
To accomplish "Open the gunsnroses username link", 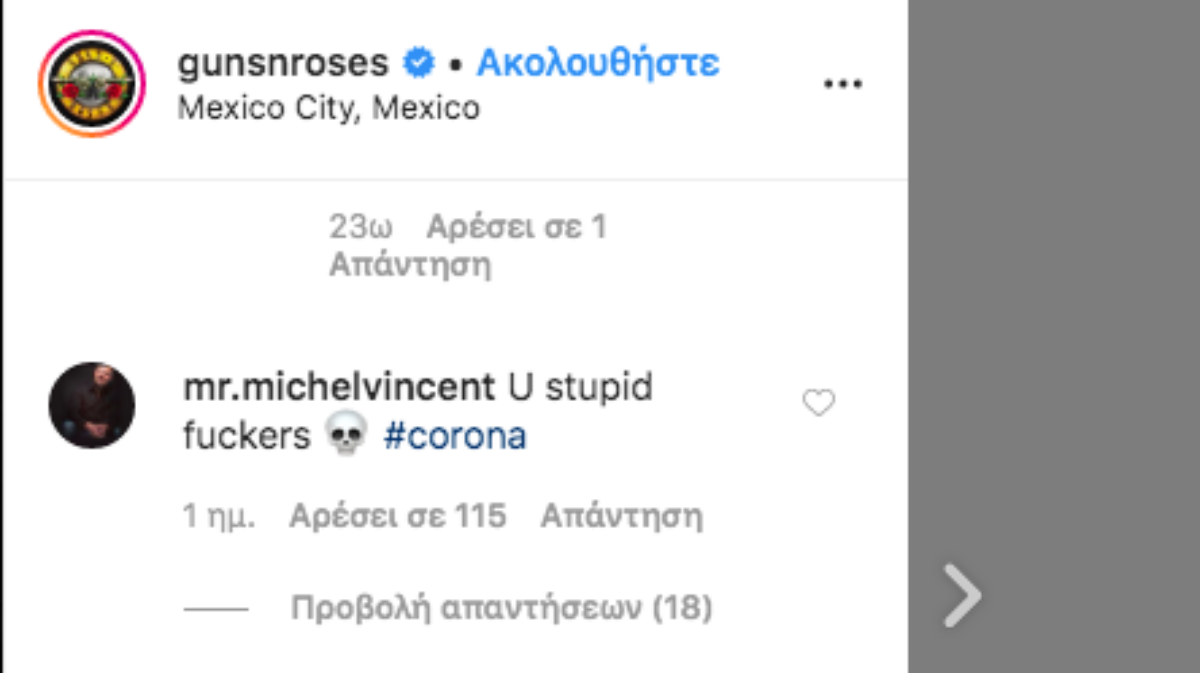I will (283, 63).
